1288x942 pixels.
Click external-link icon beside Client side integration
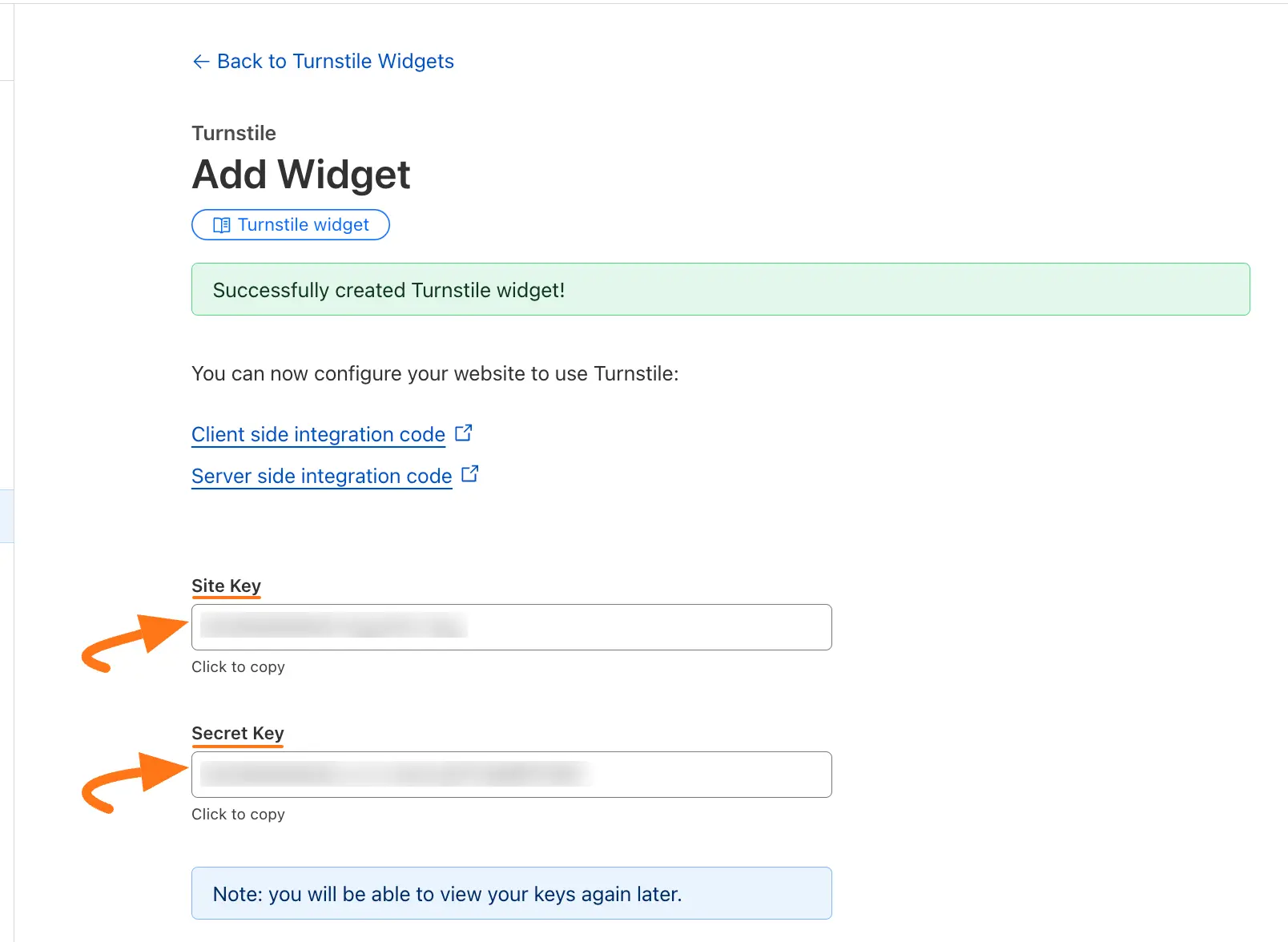(x=464, y=433)
